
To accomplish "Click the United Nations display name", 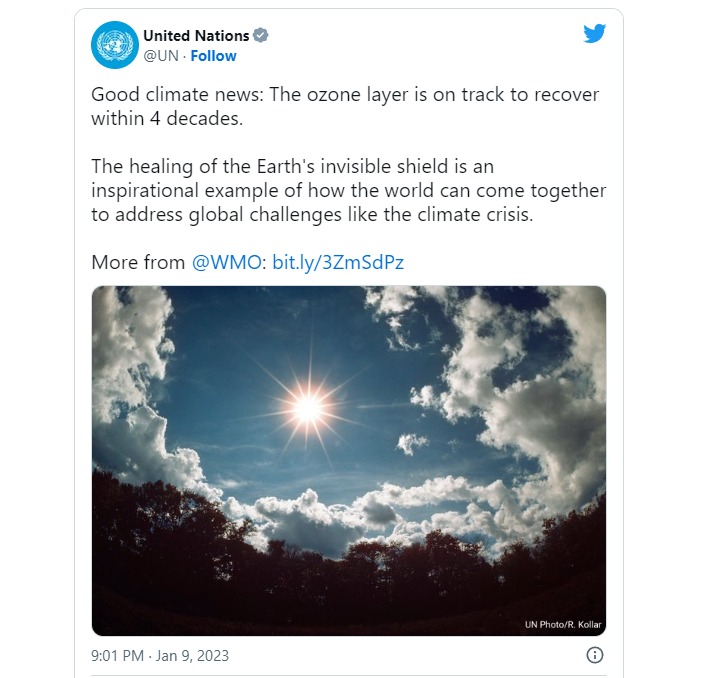I will [196, 36].
